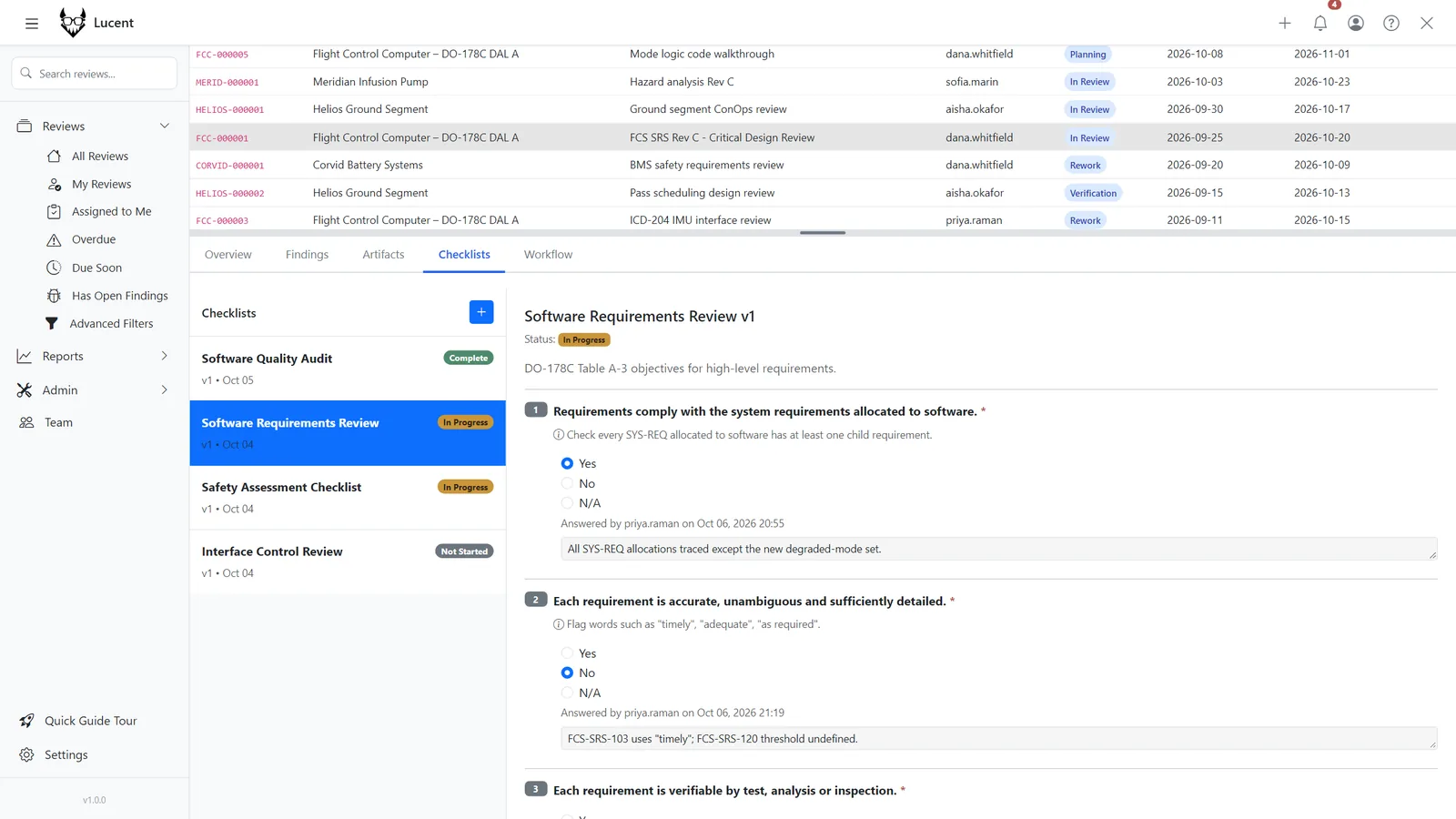Open the Software Quality Audit checklist
Screen dimensions: 1456x819
pos(348,369)
